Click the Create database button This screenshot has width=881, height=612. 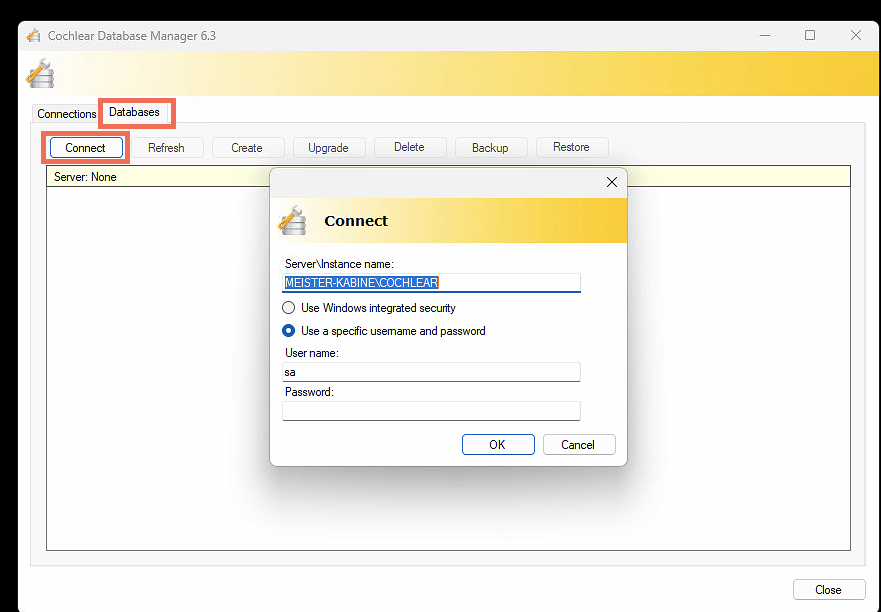click(x=247, y=148)
